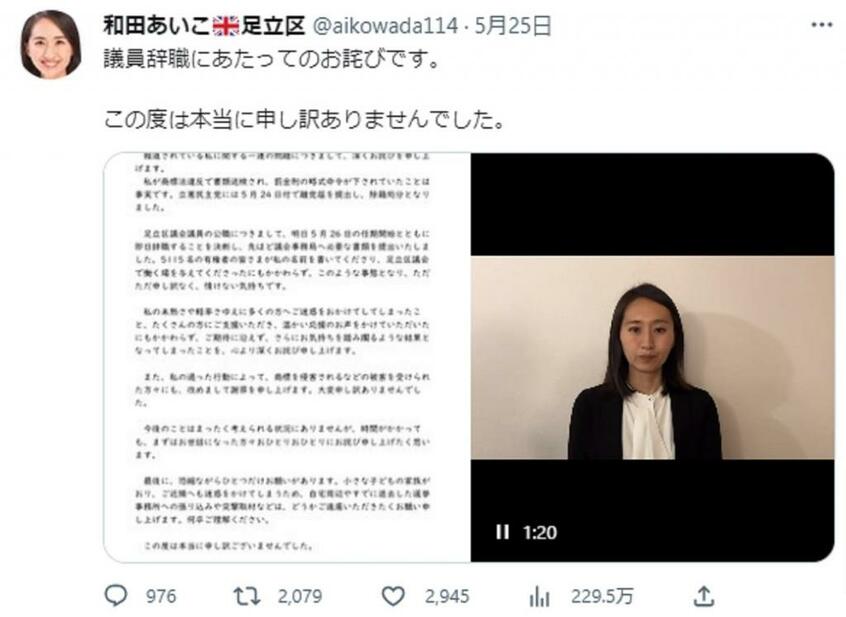Open the 5月25日 tweet date link

[x=513, y=25]
